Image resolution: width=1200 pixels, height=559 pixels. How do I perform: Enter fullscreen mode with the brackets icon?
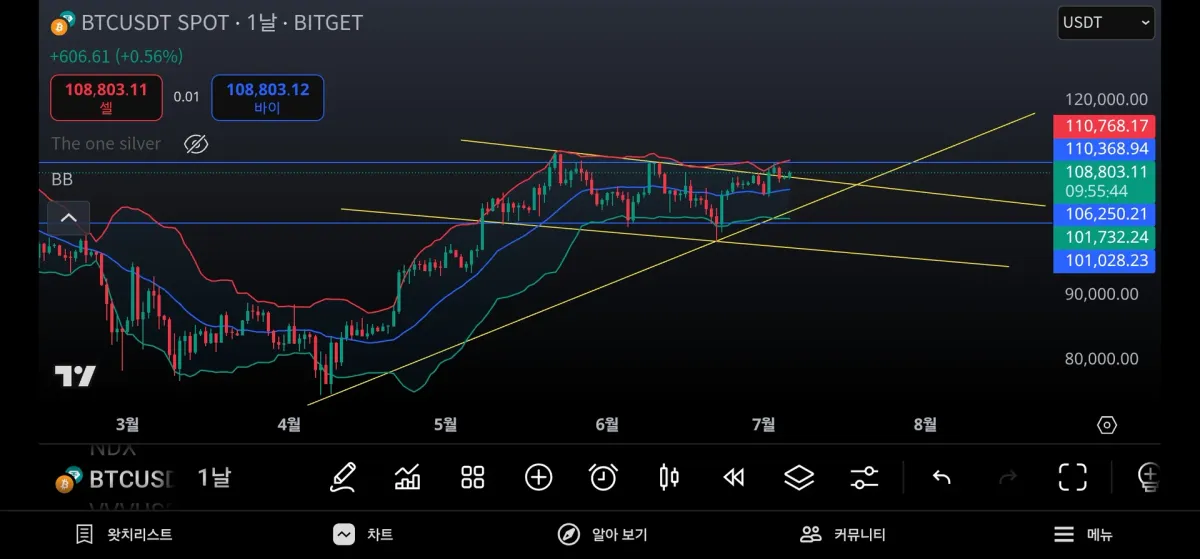click(x=1073, y=477)
